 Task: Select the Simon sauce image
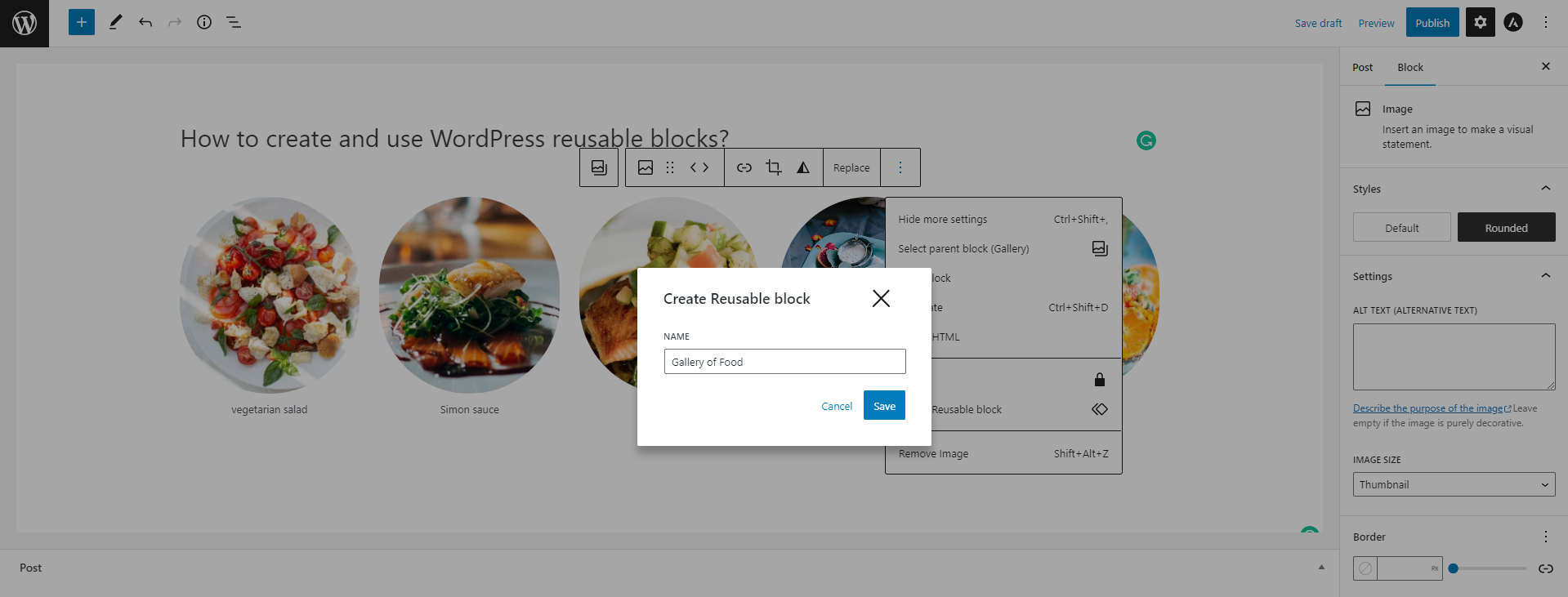pos(469,295)
